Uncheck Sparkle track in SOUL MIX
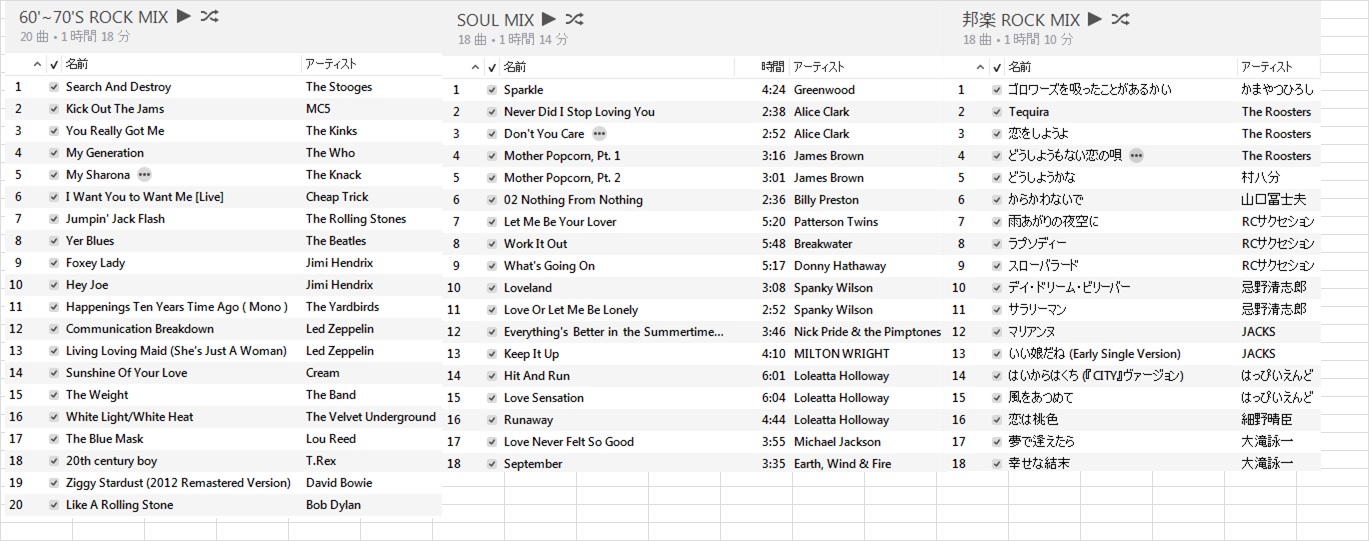1369x541 pixels. [491, 90]
